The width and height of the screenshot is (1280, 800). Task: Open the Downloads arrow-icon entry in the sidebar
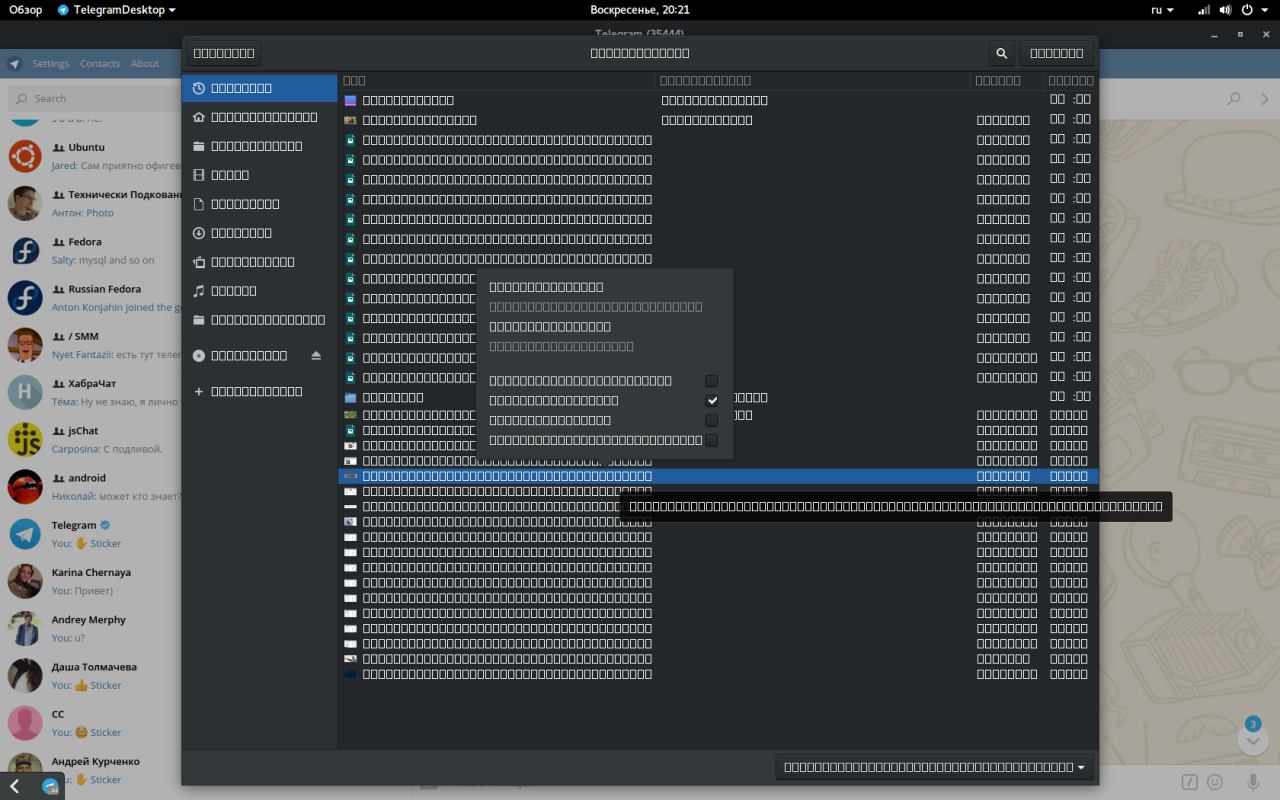259,233
